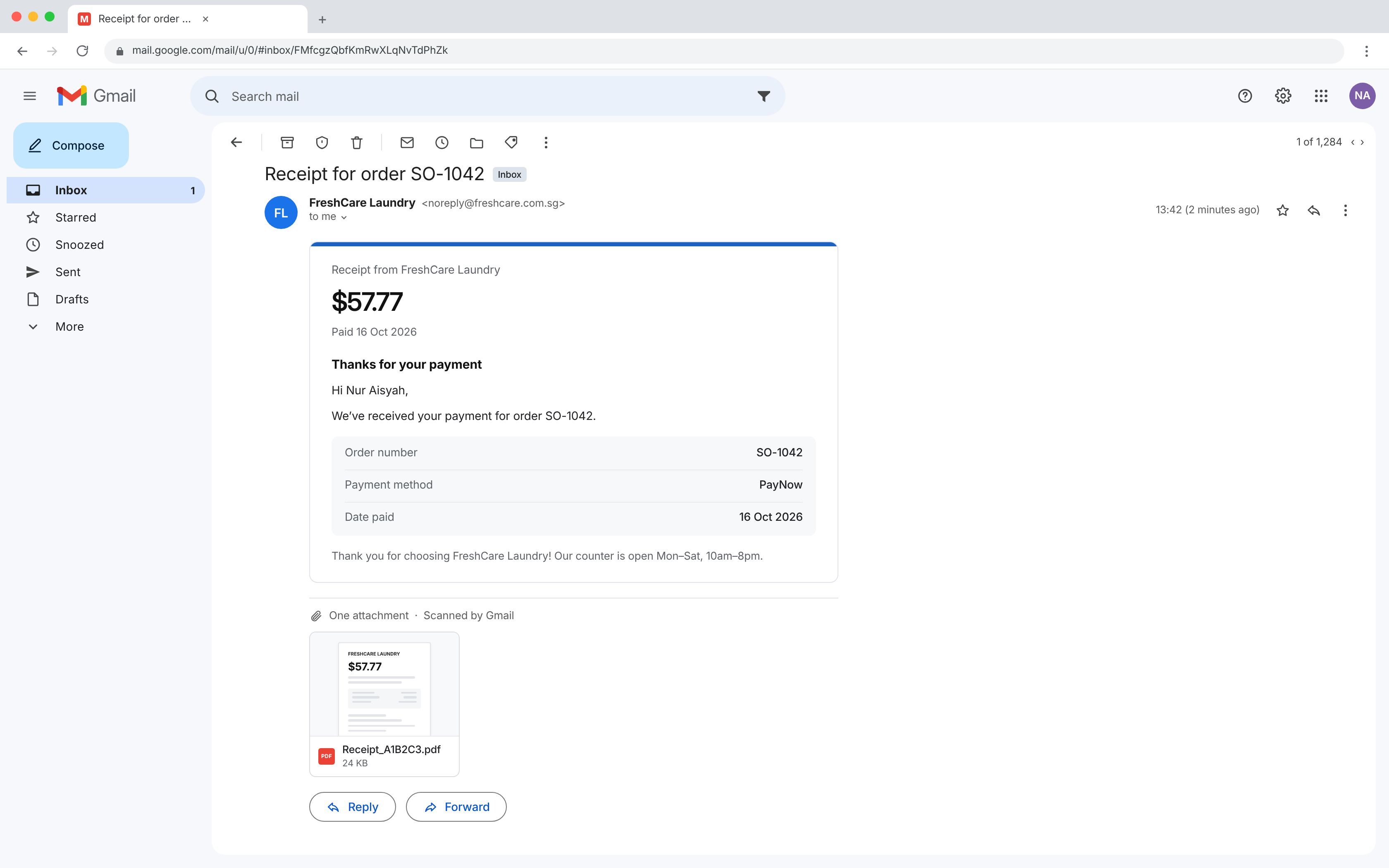Open message More options next to reply
The width and height of the screenshot is (1389, 868).
(1345, 210)
